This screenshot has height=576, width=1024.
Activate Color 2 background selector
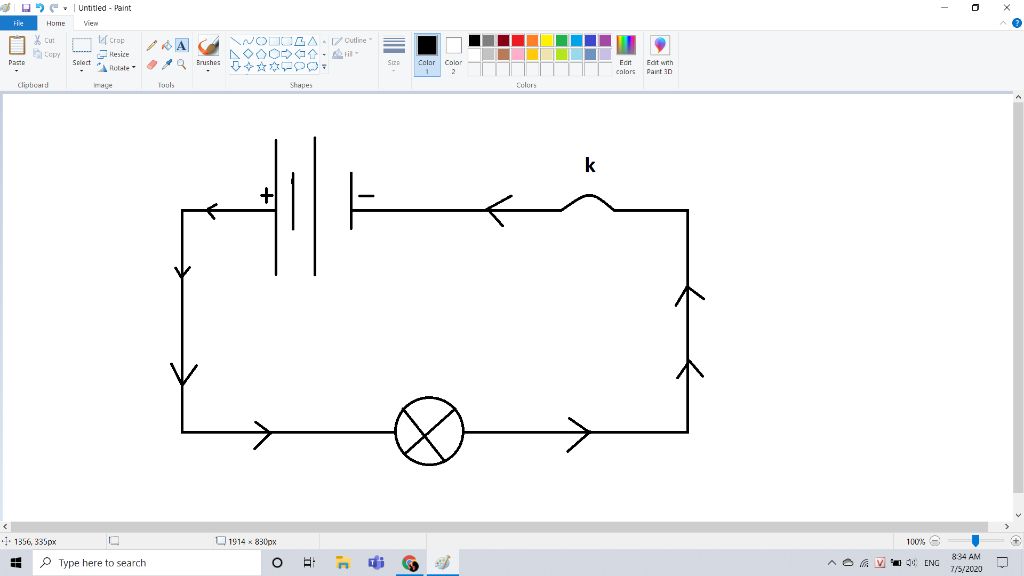click(453, 55)
